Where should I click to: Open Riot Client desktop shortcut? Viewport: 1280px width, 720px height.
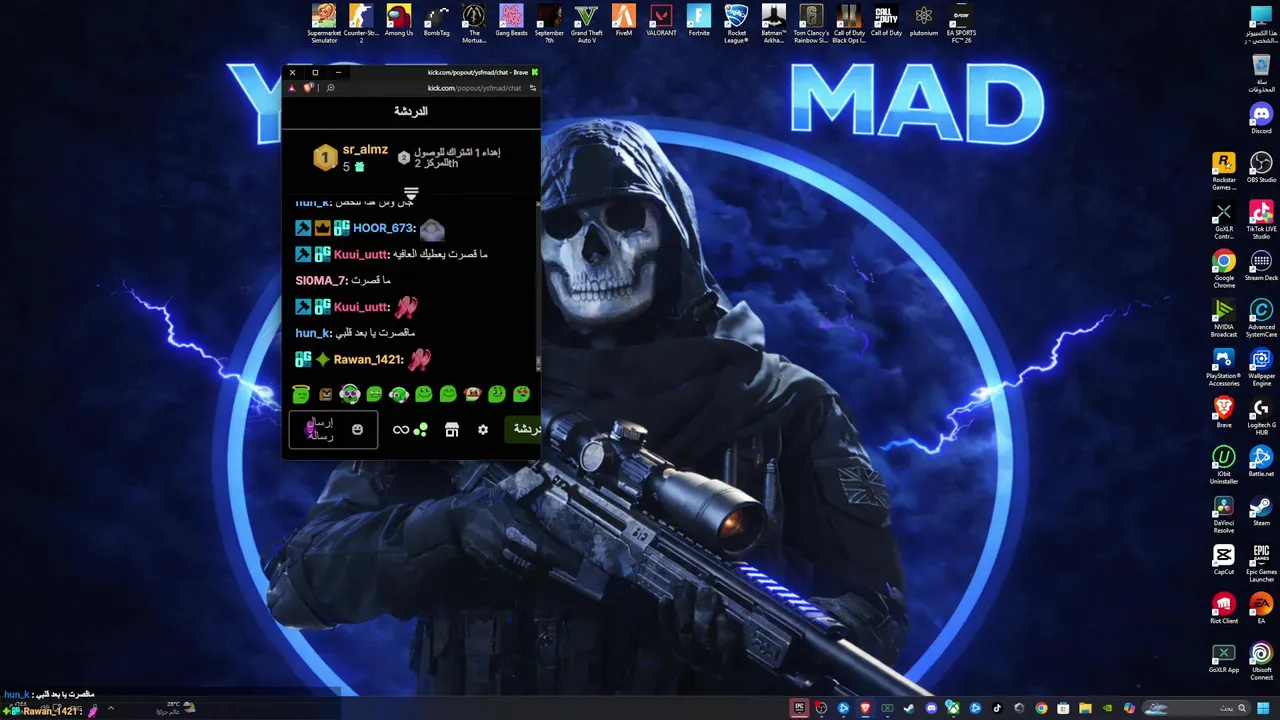pos(1224,609)
